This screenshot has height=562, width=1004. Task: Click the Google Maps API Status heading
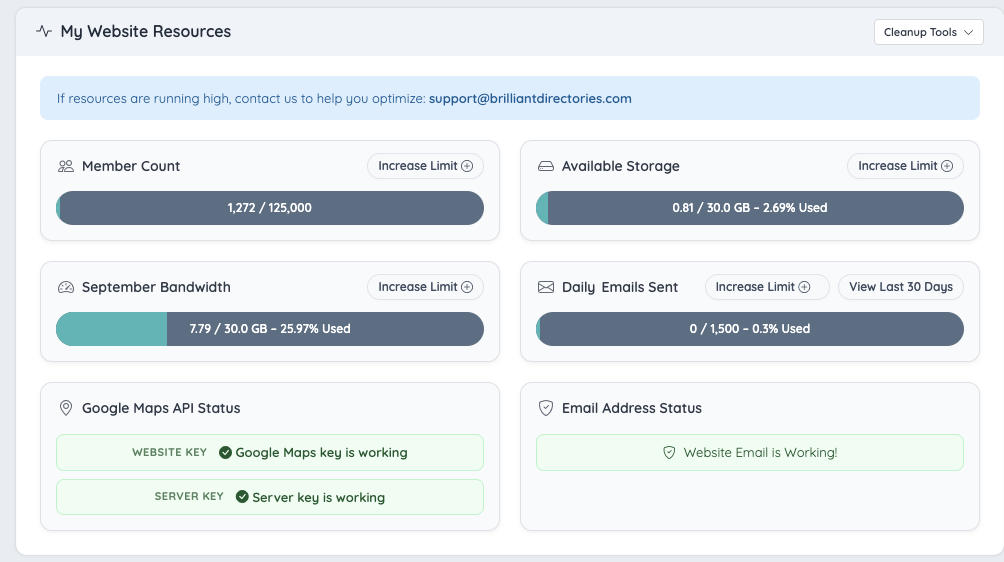[161, 408]
